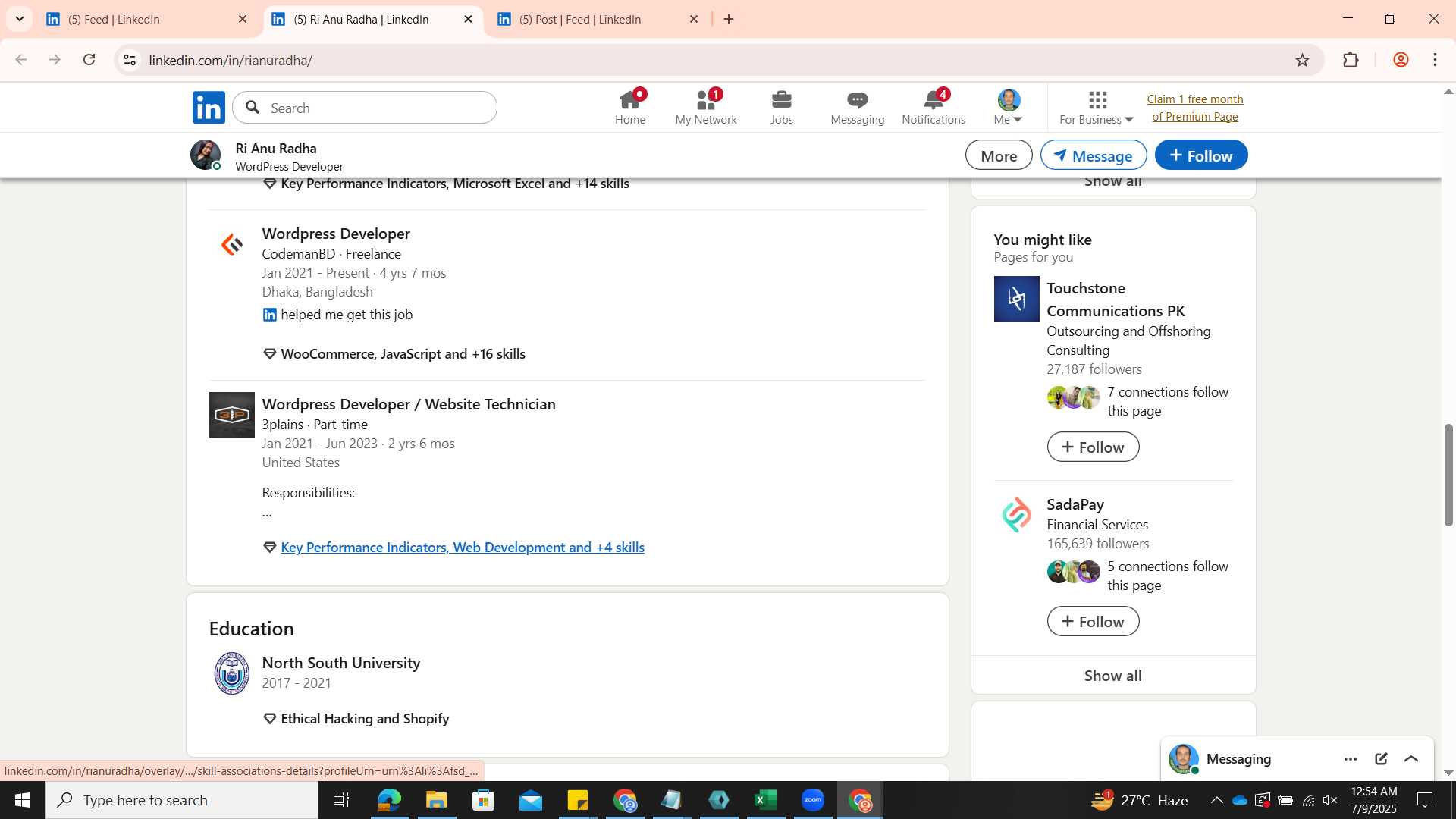
Task: Message Ri Anu Radha
Action: click(1094, 155)
